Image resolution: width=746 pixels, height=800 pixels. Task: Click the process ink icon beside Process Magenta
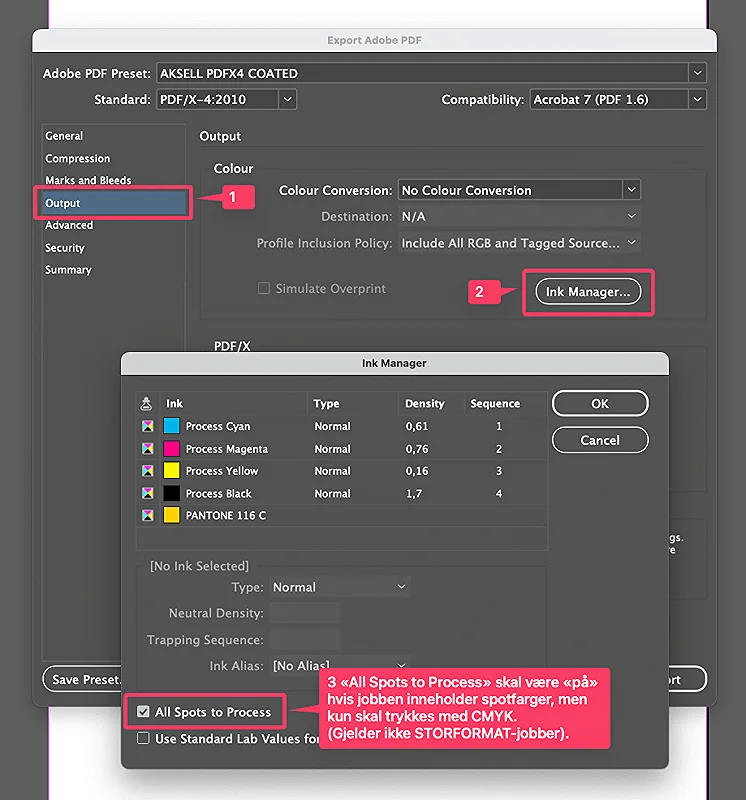pyautogui.click(x=147, y=448)
